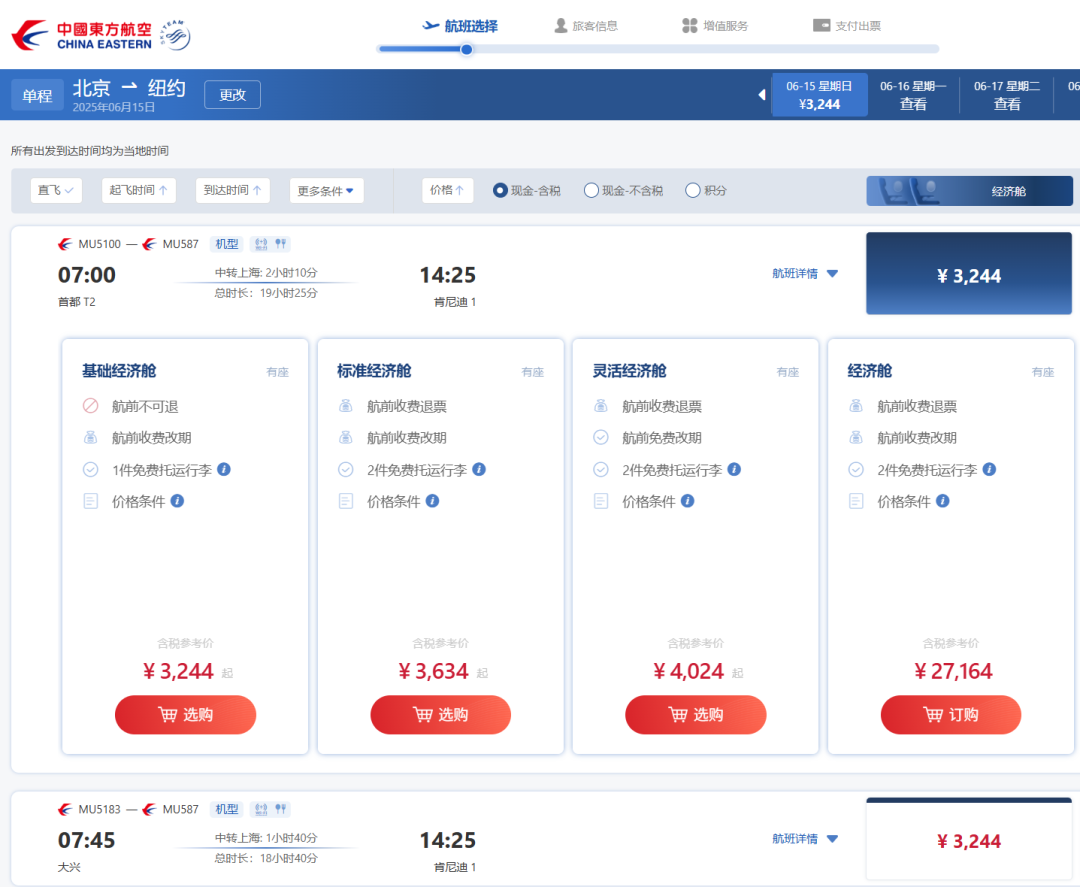
Task: Sort flights by 起飞时间
Action: click(x=139, y=190)
